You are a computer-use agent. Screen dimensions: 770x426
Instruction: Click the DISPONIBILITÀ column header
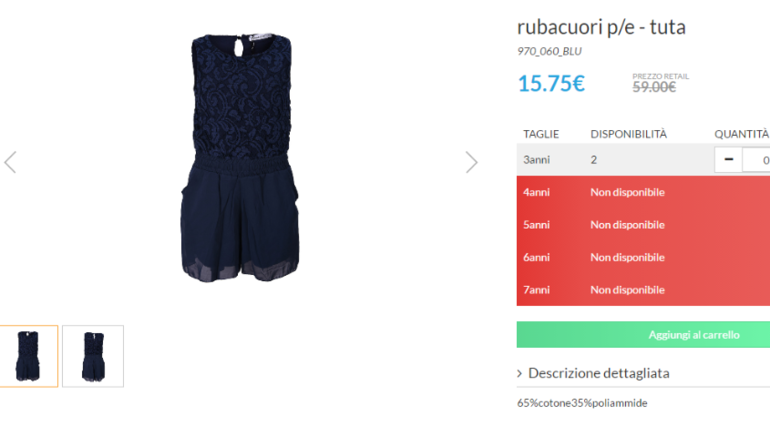click(629, 134)
